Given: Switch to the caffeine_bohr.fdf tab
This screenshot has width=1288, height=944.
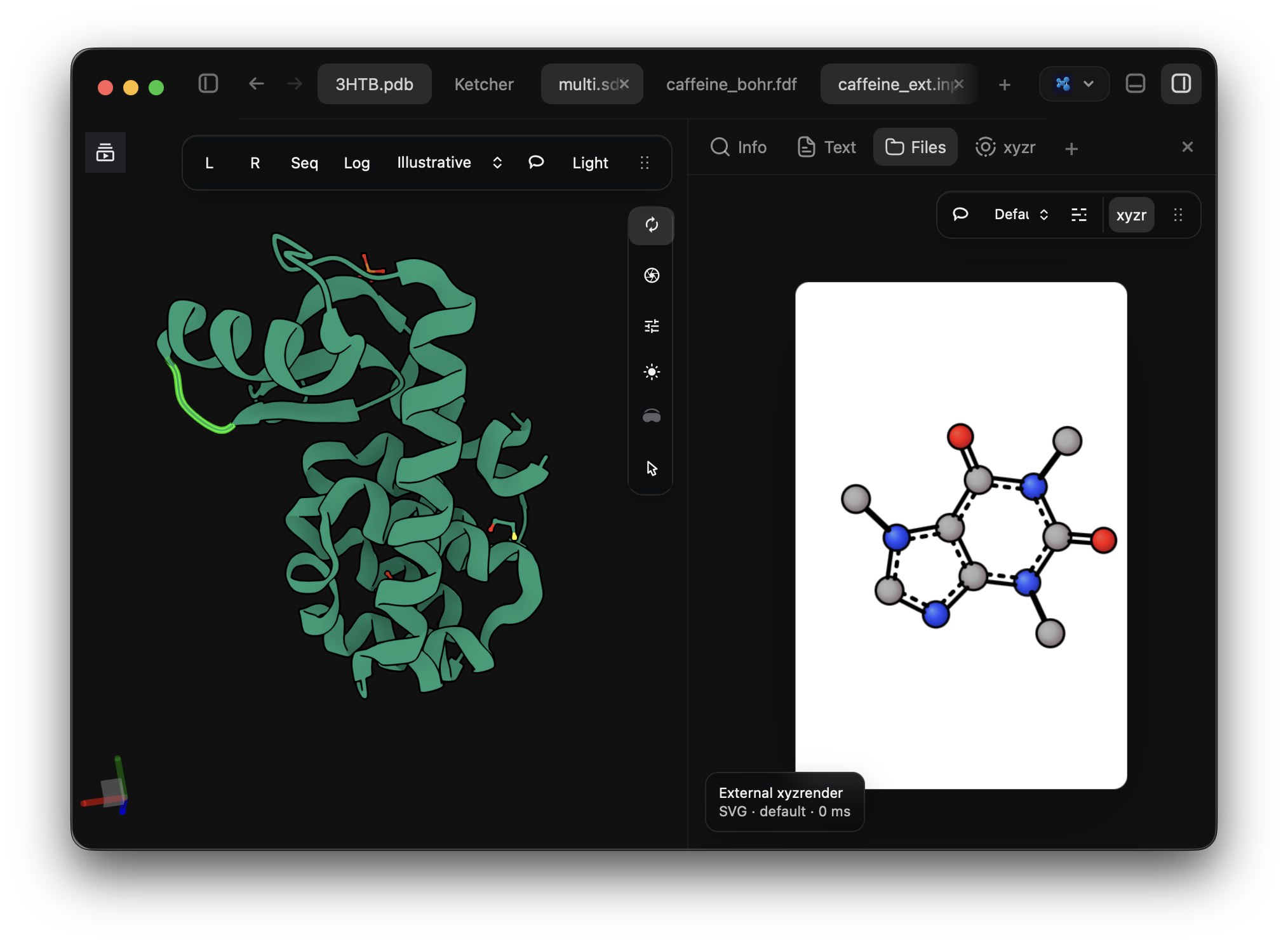Looking at the screenshot, I should (x=731, y=84).
